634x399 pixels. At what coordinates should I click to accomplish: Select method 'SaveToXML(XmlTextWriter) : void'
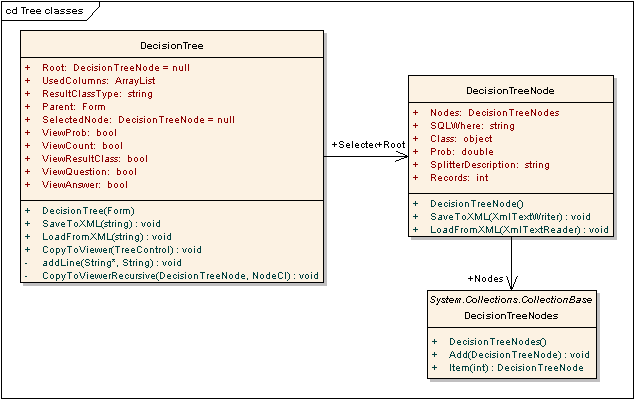(510, 217)
